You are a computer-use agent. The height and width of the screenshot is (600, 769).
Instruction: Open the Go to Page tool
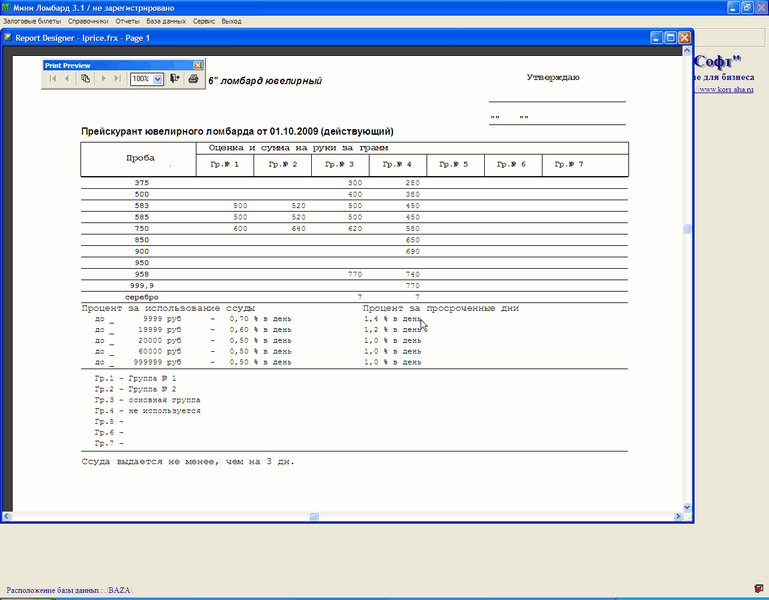[85, 78]
